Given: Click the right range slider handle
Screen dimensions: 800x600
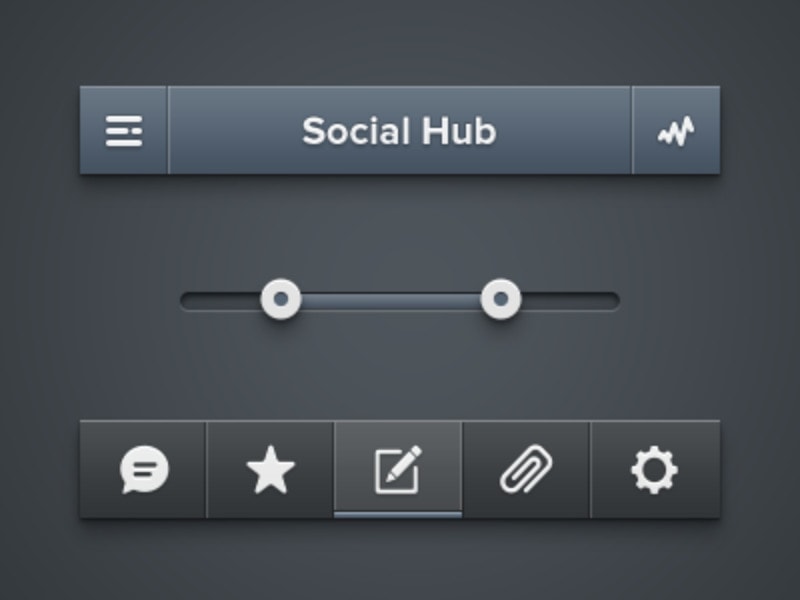Looking at the screenshot, I should (x=501, y=299).
